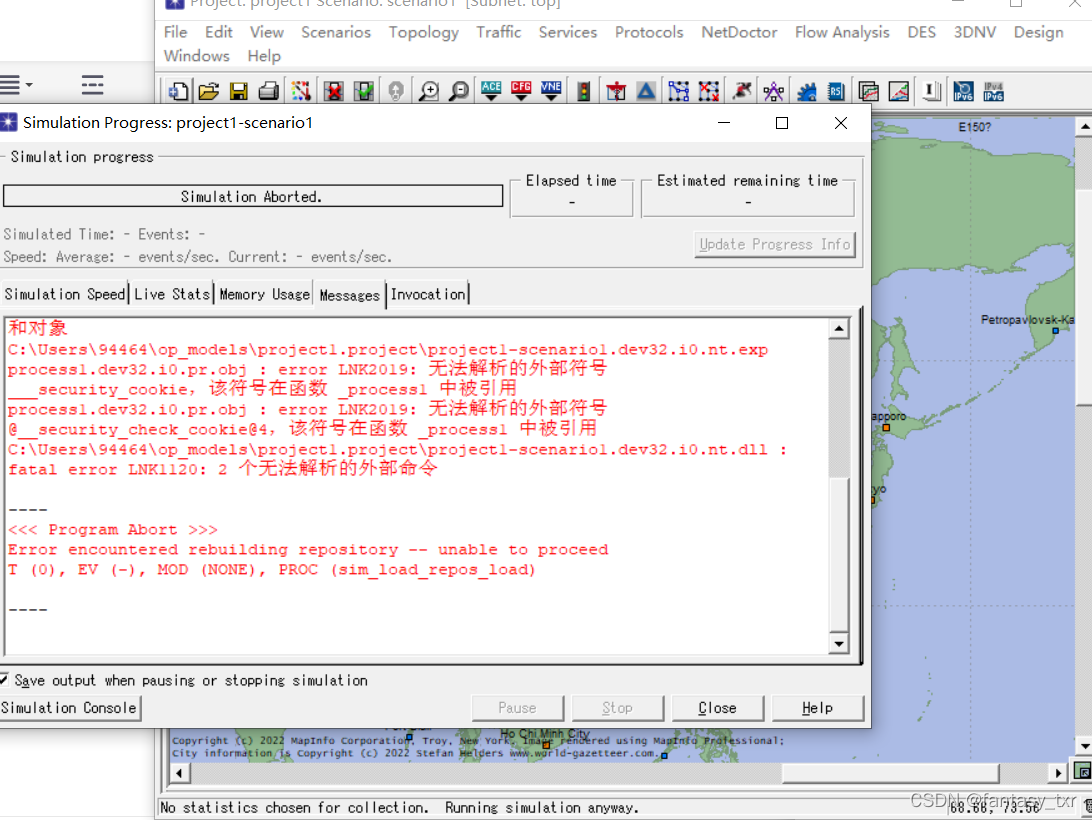Click the messages scrollbar up arrow
1092x820 pixels.
click(839, 328)
